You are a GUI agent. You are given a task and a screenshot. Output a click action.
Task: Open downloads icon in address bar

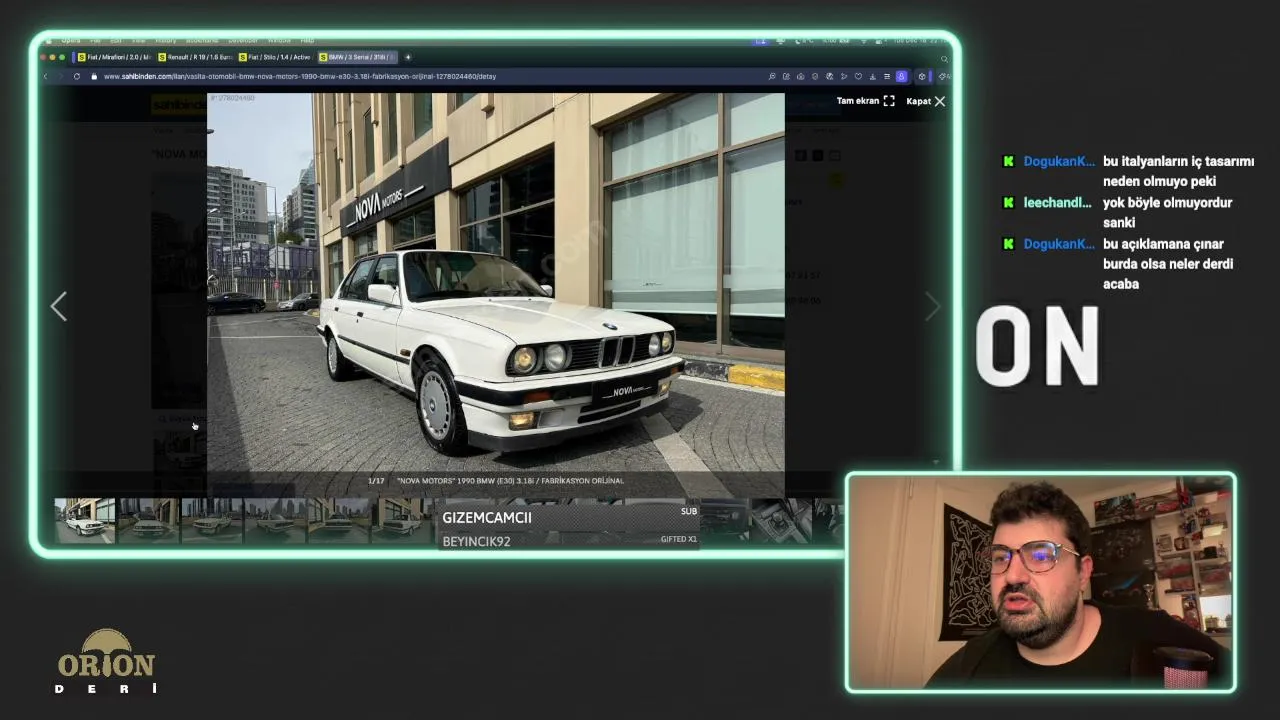[x=873, y=76]
